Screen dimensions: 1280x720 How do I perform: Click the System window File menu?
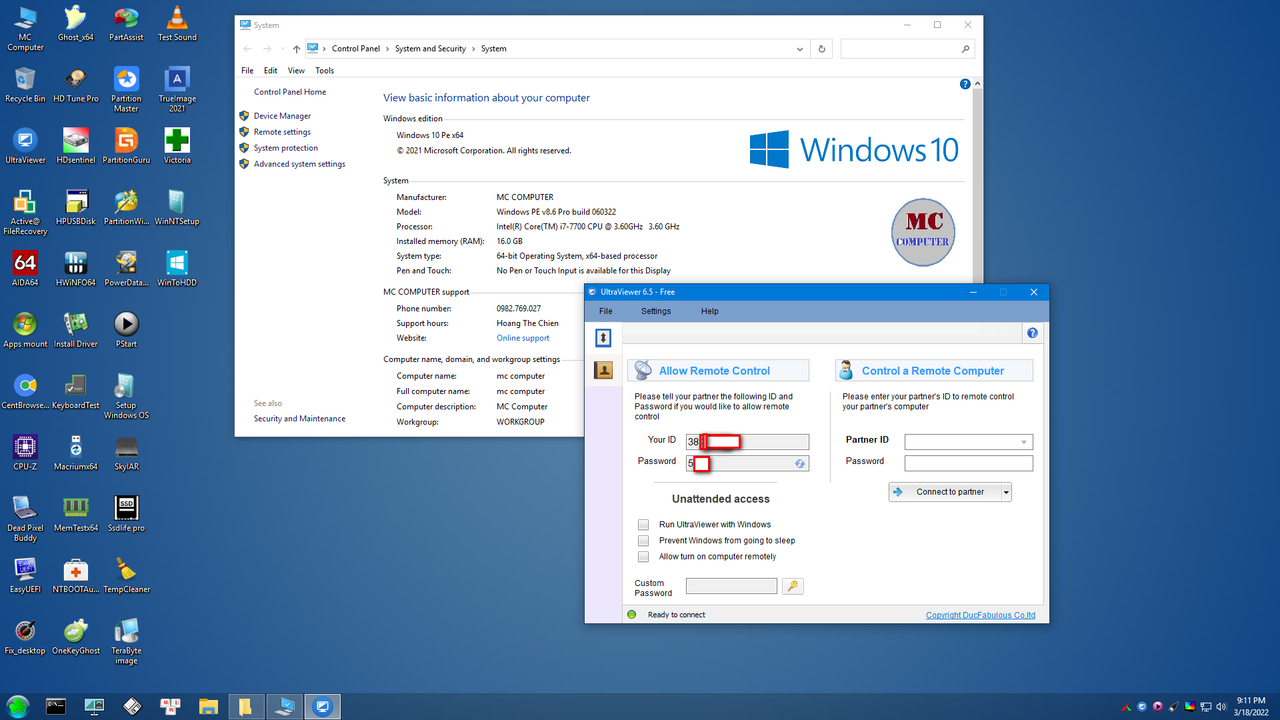pyautogui.click(x=247, y=71)
